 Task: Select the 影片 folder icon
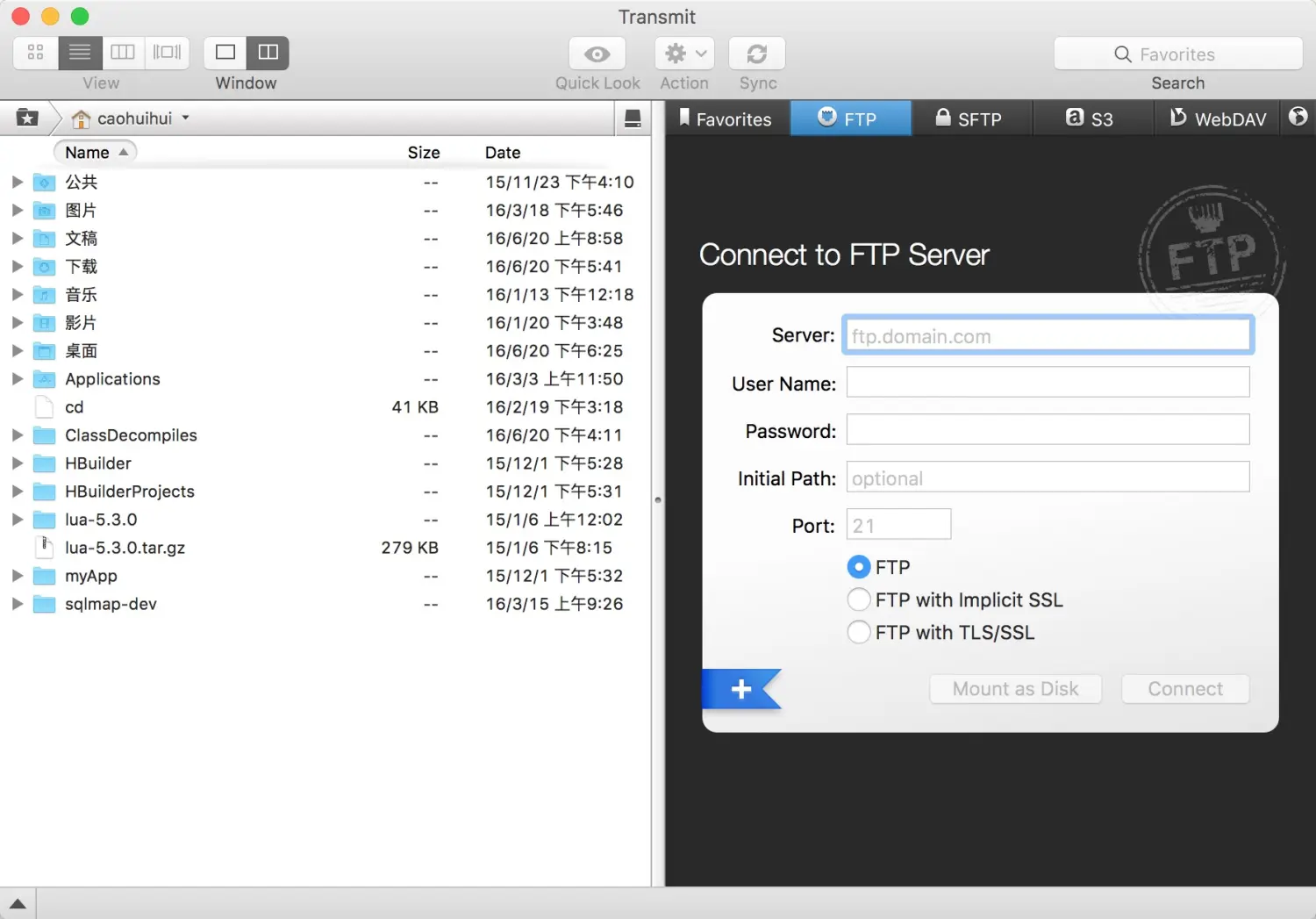[x=44, y=323]
